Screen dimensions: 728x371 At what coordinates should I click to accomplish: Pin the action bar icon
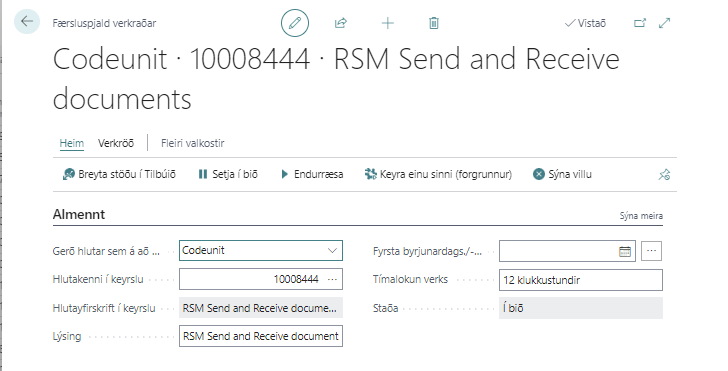click(x=664, y=175)
